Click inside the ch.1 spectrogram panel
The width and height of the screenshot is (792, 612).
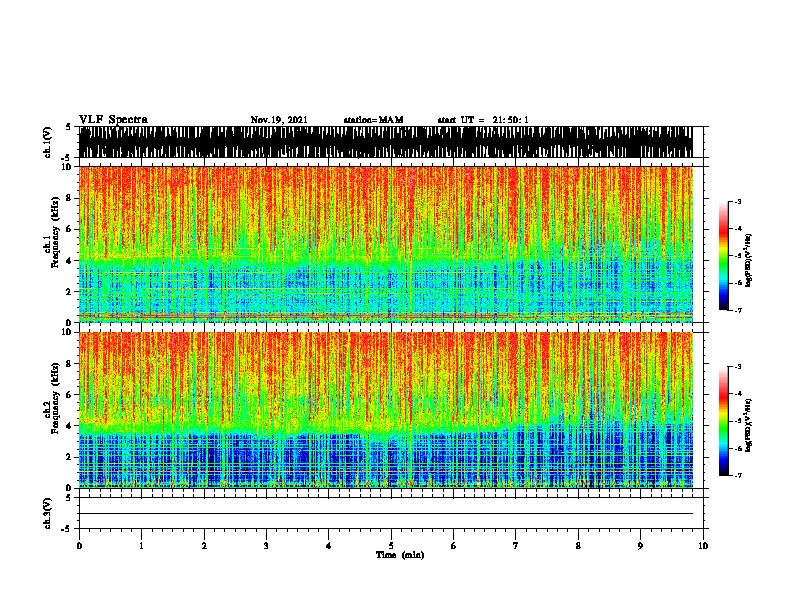point(386,244)
